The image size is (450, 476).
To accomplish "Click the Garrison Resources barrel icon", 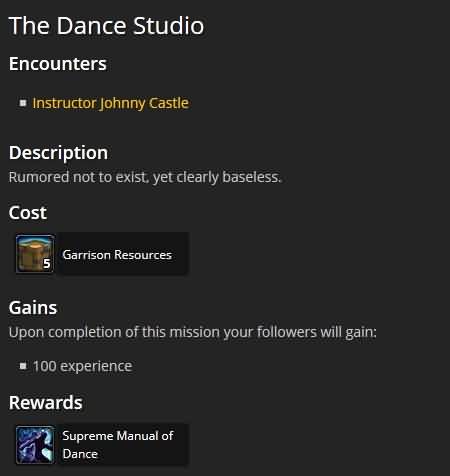I will (35, 254).
